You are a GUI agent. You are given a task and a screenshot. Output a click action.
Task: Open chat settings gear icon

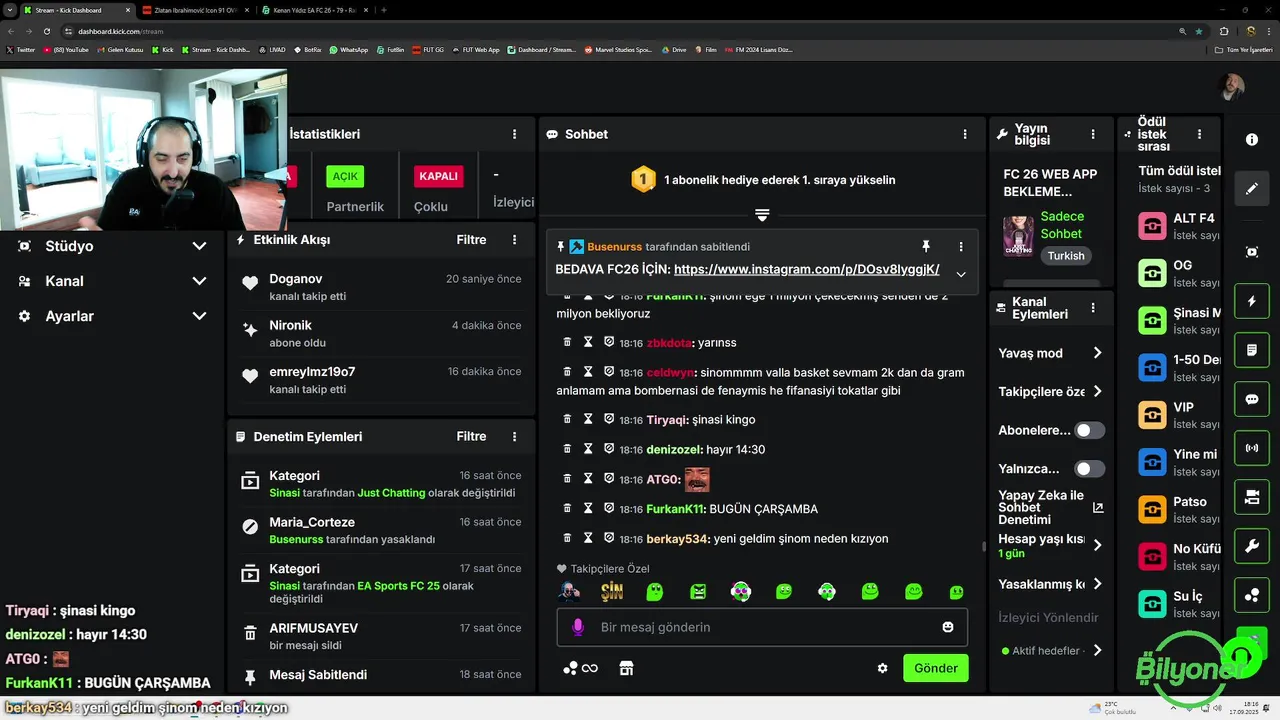(x=883, y=668)
